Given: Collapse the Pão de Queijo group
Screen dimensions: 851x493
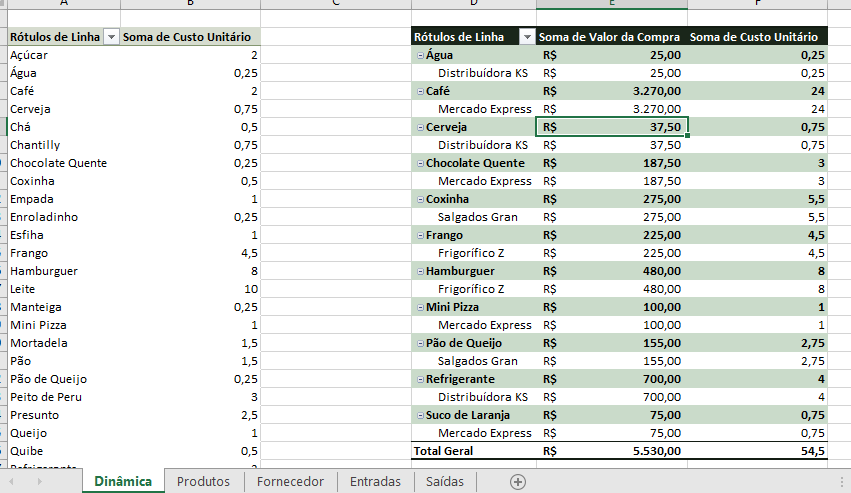Looking at the screenshot, I should (420, 343).
